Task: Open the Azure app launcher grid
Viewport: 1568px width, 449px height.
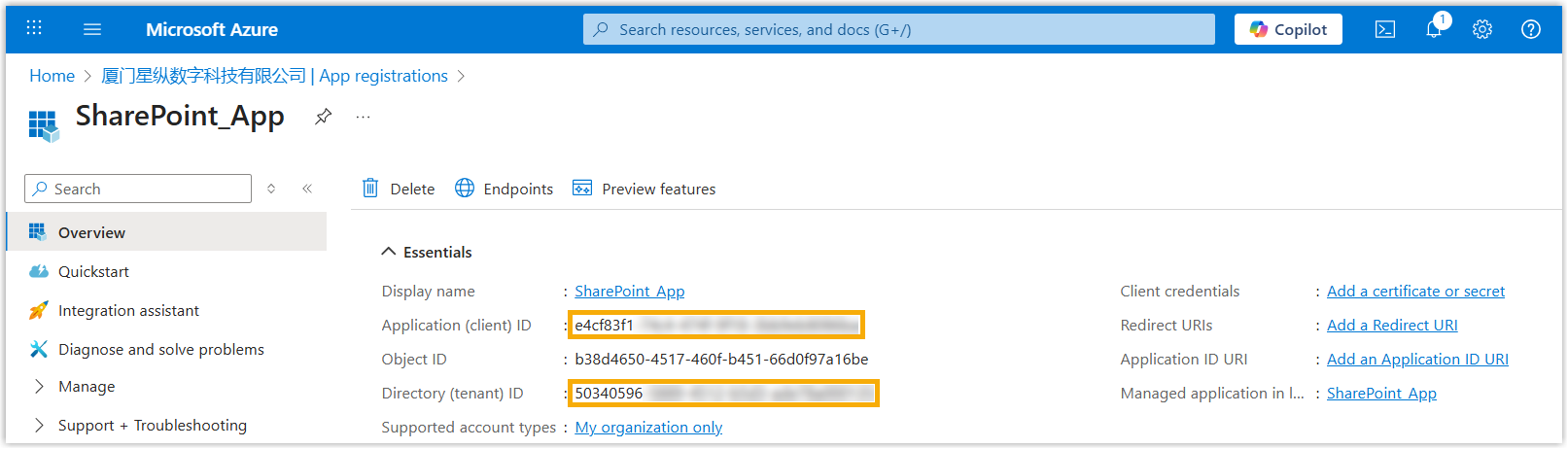Action: click(x=34, y=28)
